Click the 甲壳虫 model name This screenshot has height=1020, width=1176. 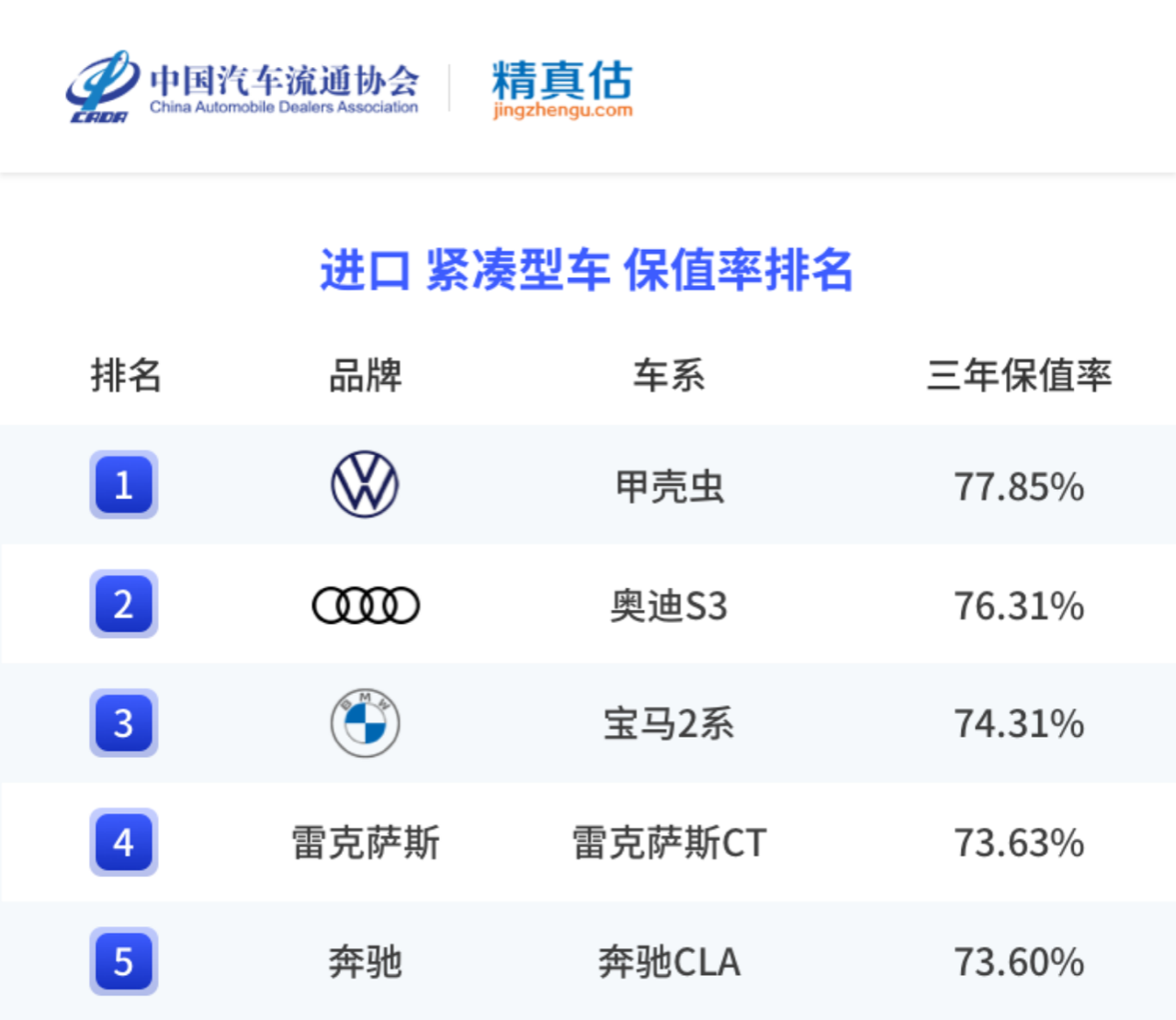[670, 486]
